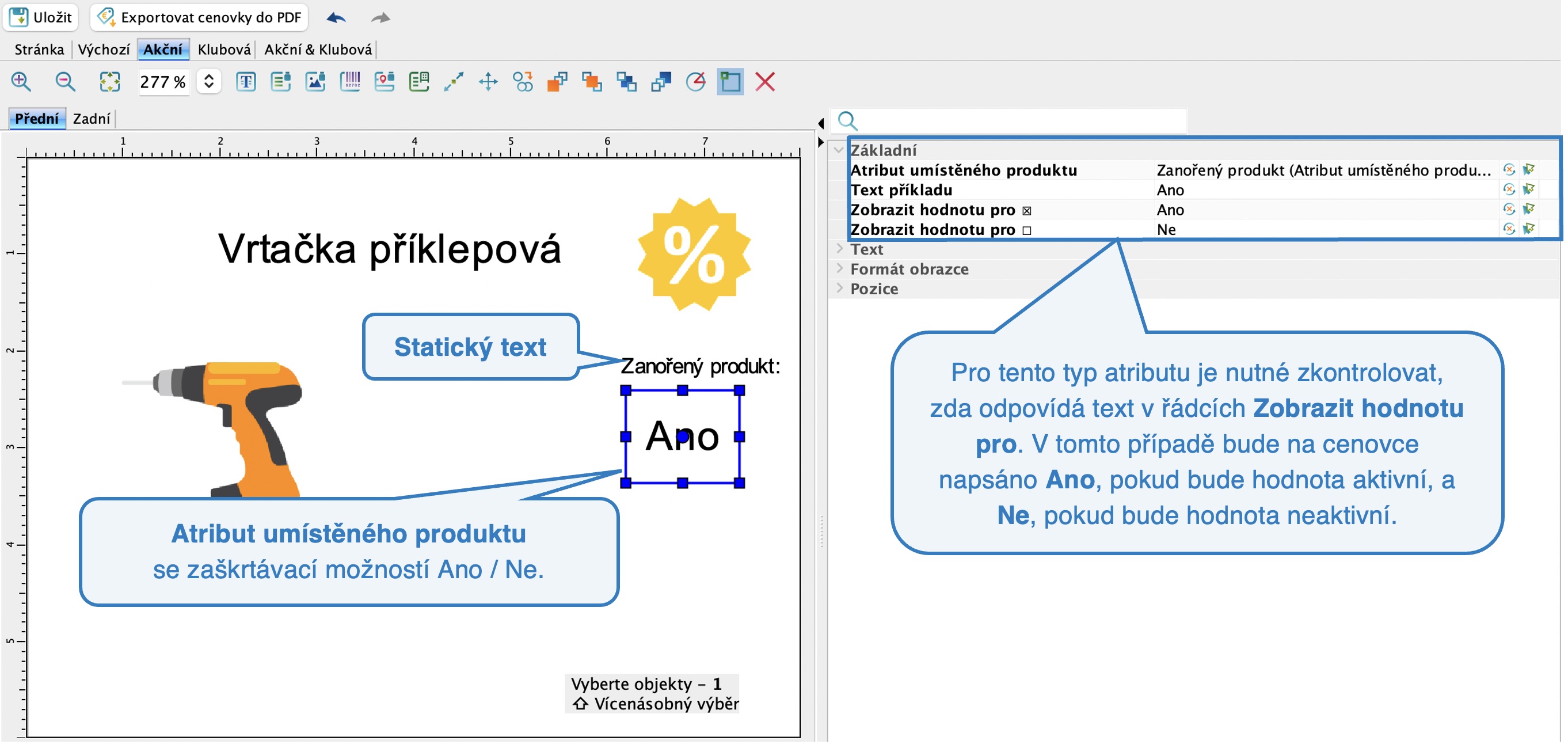The width and height of the screenshot is (1568, 744).
Task: Collapse the Základní section
Action: (839, 150)
